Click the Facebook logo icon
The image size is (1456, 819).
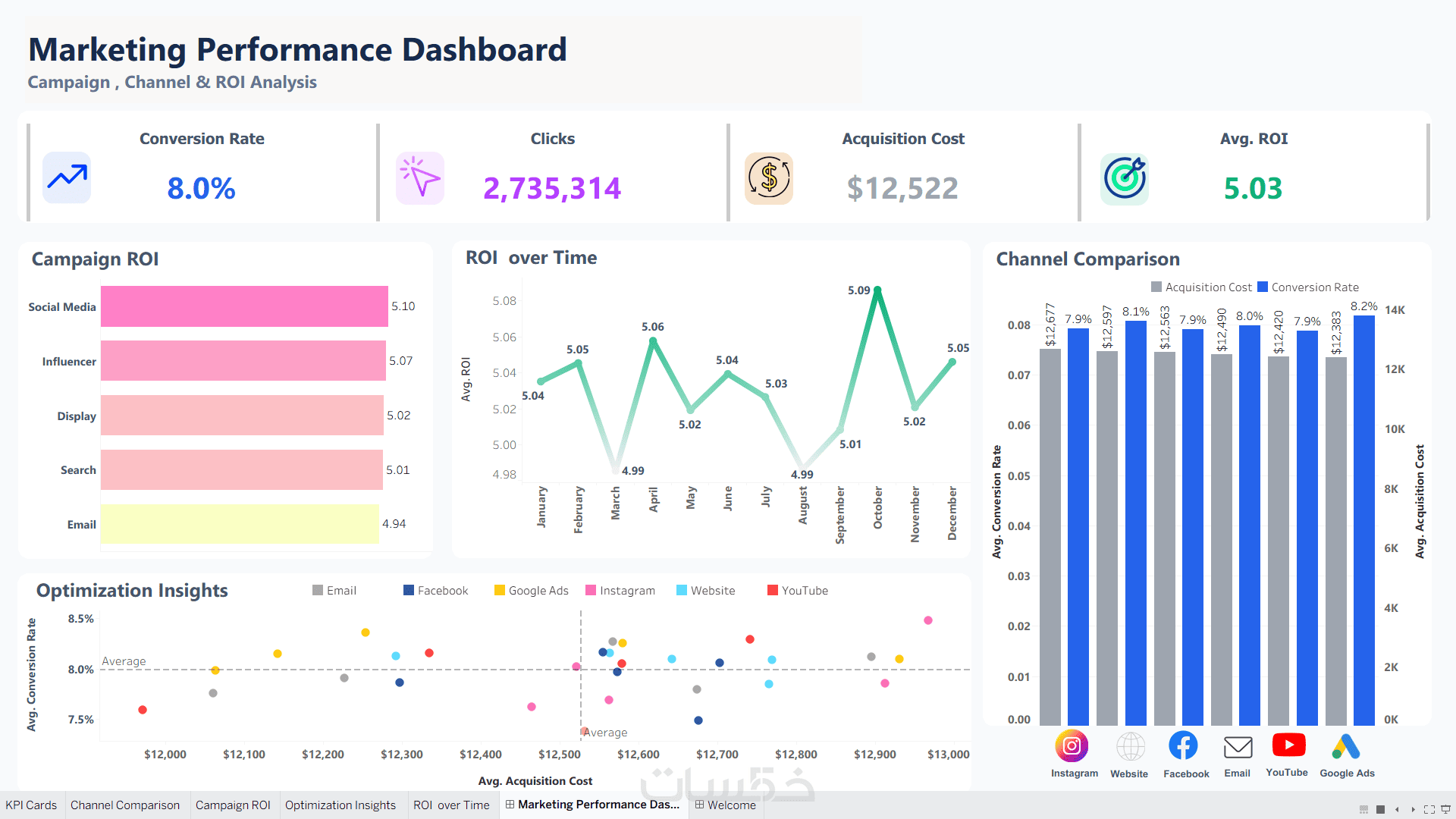click(x=1183, y=745)
